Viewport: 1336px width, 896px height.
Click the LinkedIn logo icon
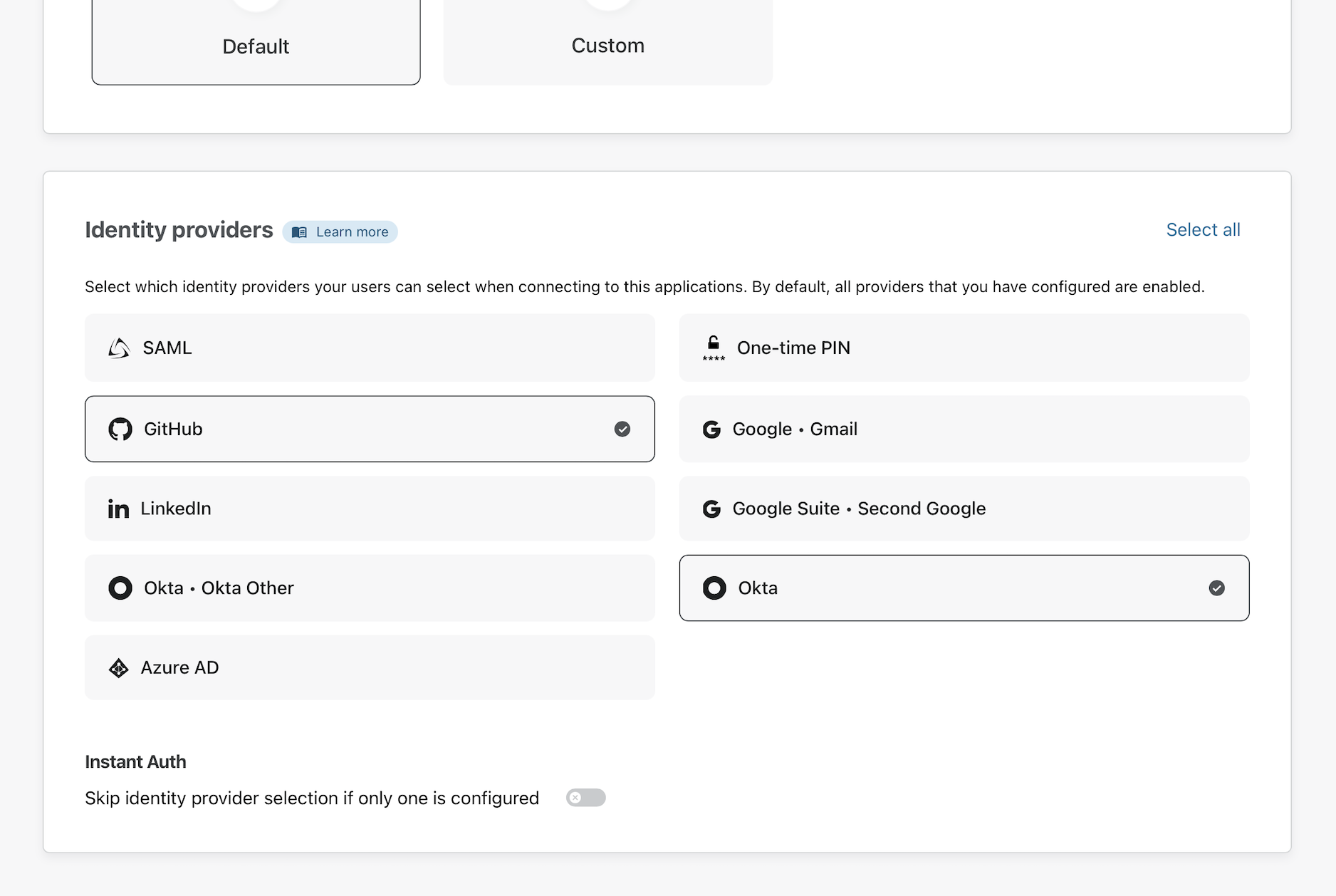tap(118, 509)
